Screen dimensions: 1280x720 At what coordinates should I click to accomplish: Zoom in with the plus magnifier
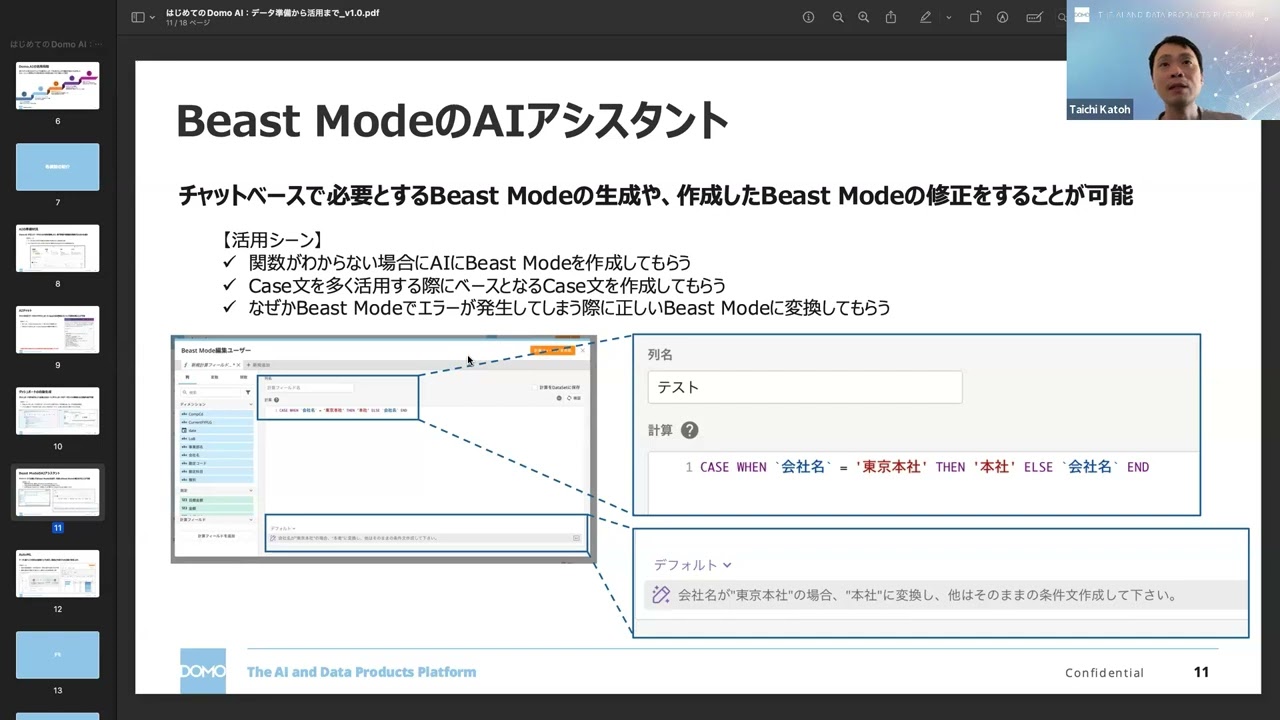pos(864,17)
